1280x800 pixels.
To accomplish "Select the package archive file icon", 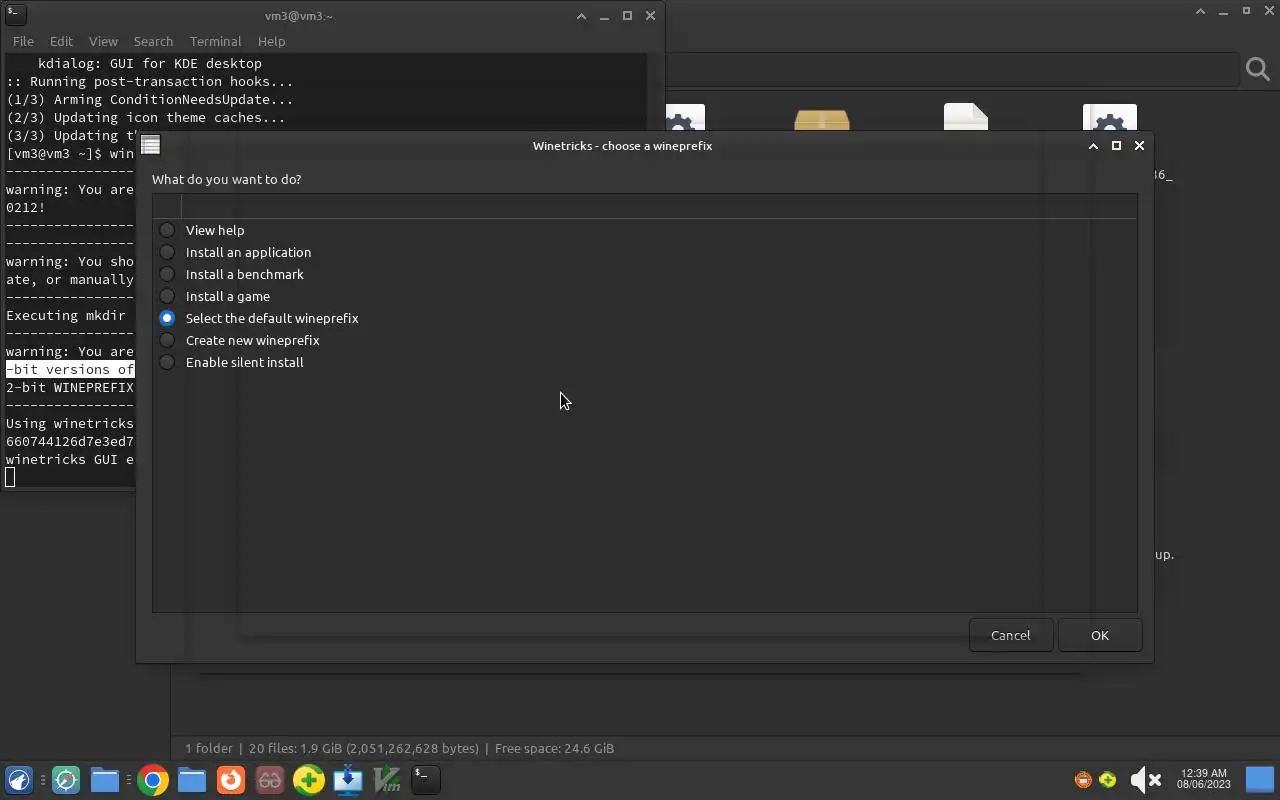I will (822, 119).
